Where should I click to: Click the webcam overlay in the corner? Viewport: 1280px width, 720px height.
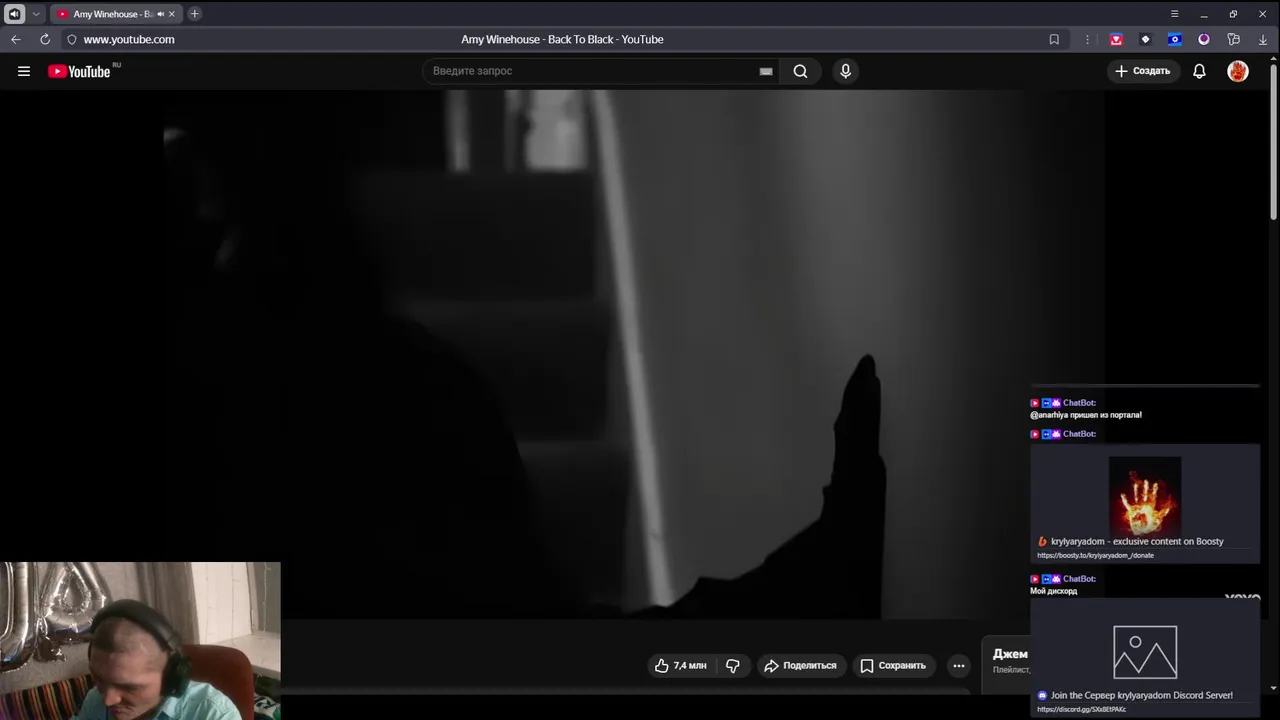click(x=140, y=641)
